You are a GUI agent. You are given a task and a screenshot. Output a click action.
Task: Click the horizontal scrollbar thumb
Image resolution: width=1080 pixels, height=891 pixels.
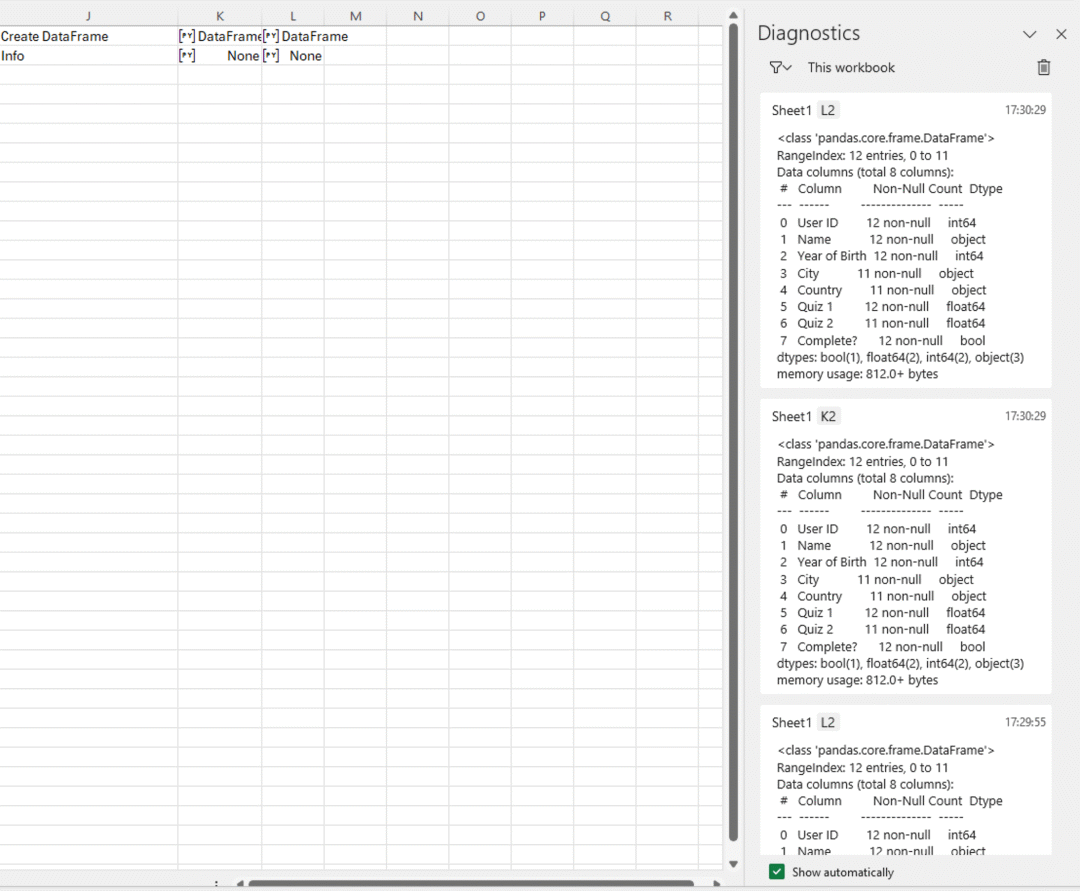pyautogui.click(x=471, y=883)
